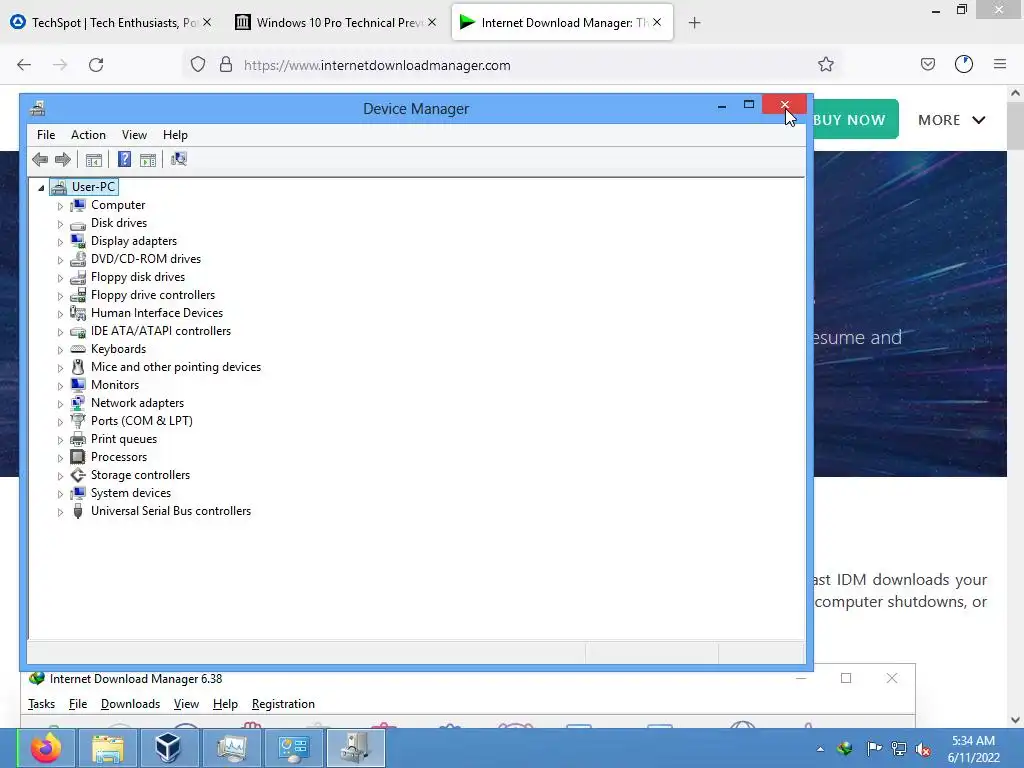Click the Device Manager taskbar button
The image size is (1024, 768).
[x=355, y=748]
